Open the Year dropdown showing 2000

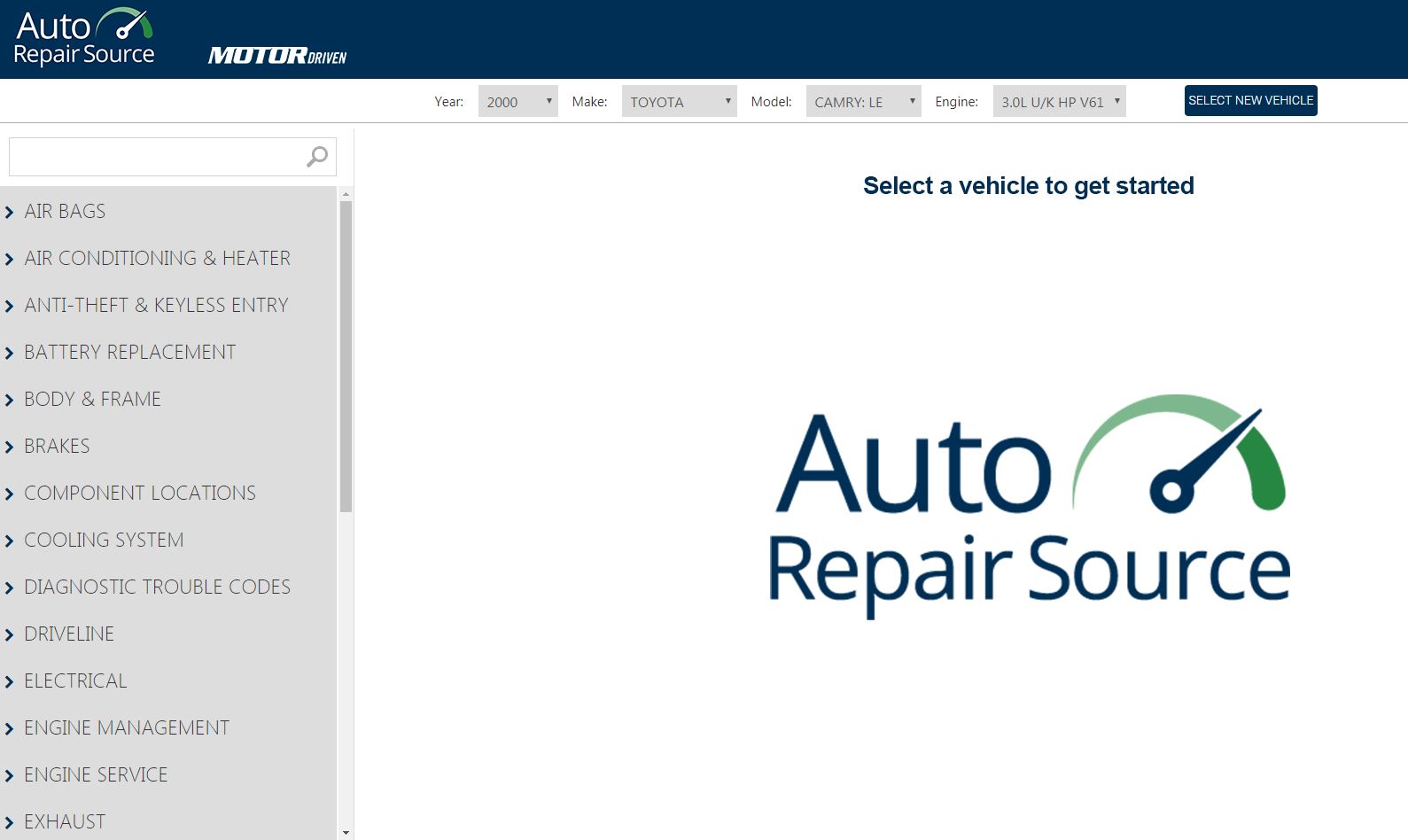point(517,102)
